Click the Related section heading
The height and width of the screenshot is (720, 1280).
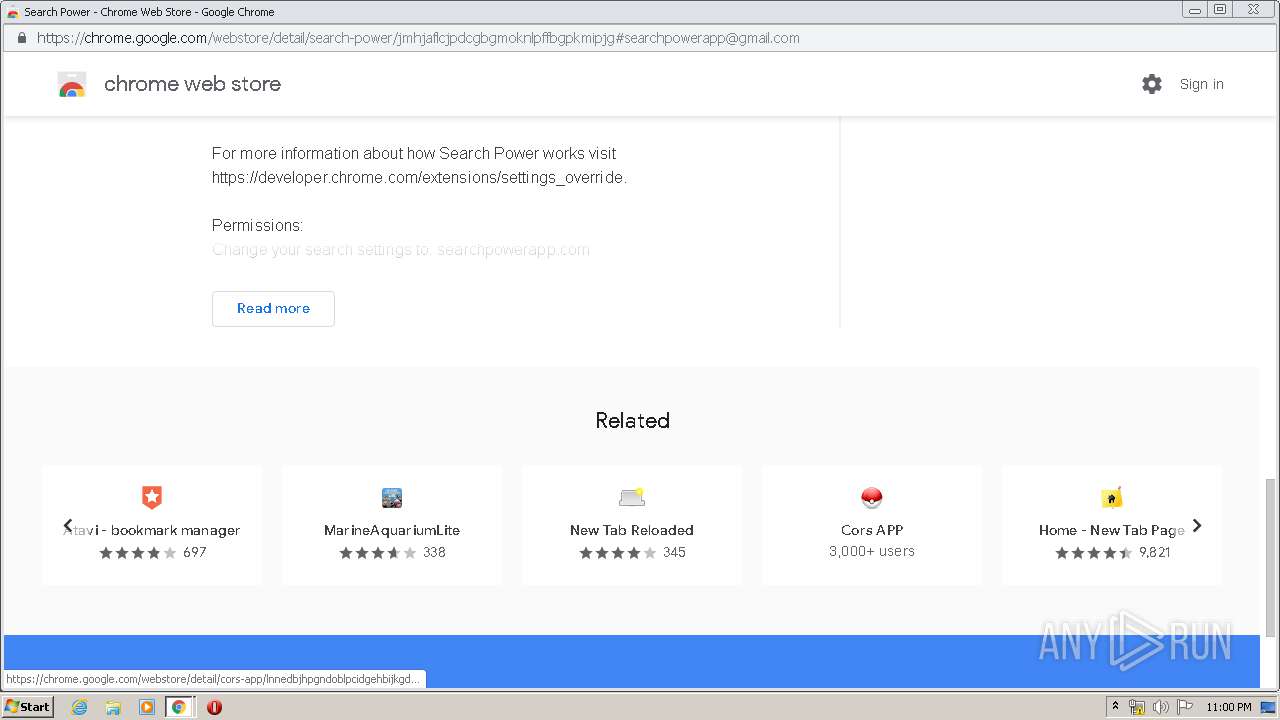[x=632, y=420]
